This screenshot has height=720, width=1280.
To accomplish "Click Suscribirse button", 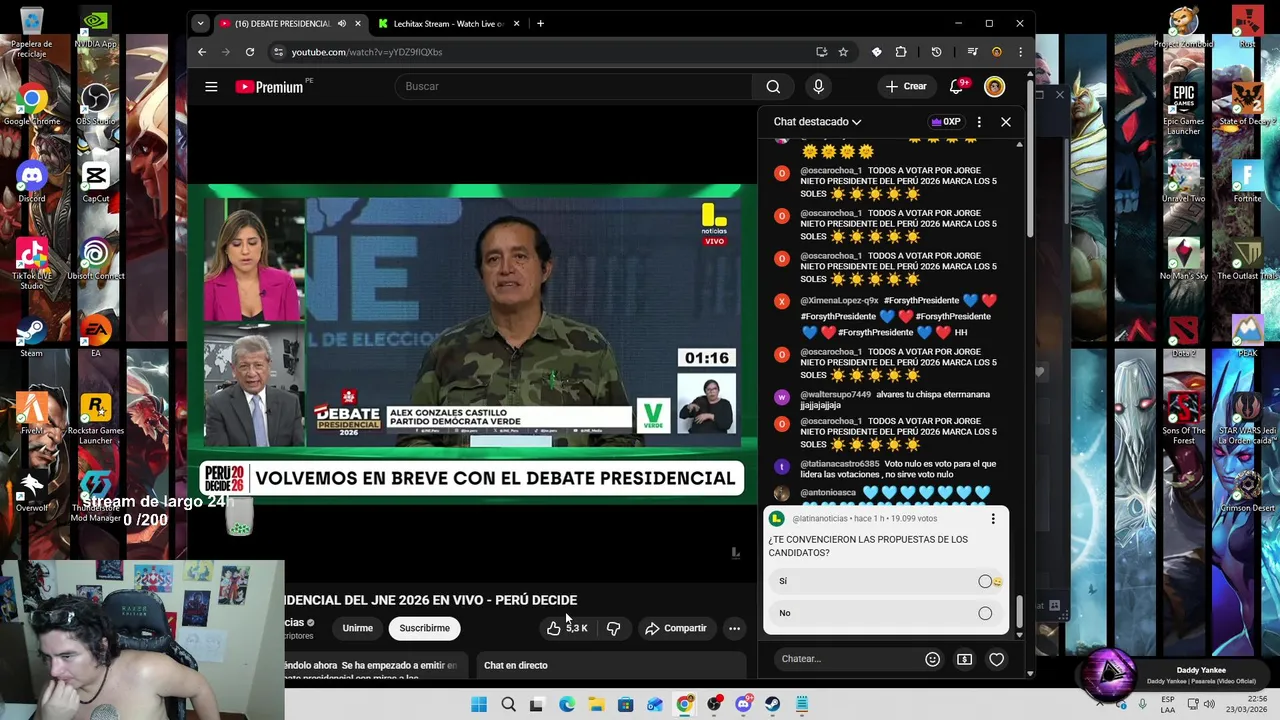I will point(424,628).
